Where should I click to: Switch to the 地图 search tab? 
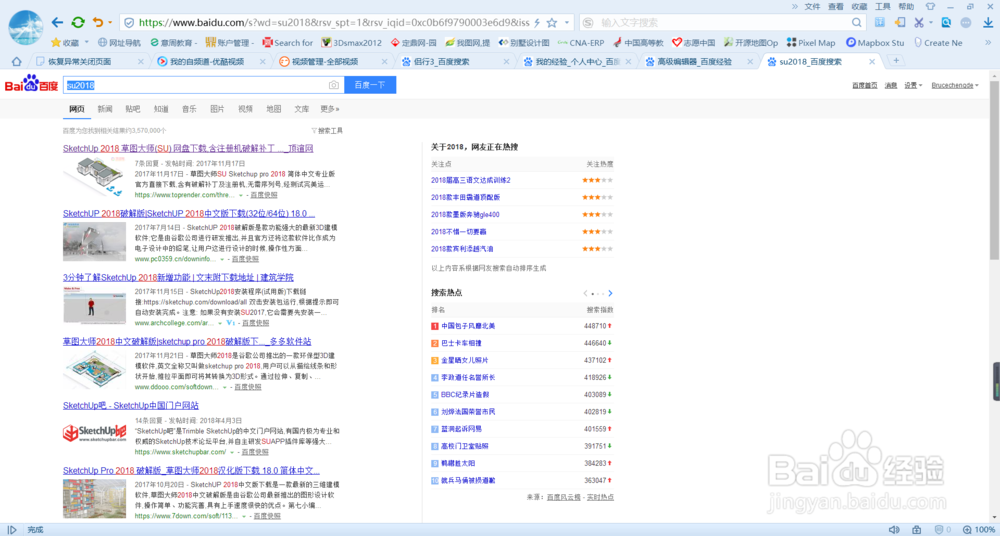coord(274,109)
